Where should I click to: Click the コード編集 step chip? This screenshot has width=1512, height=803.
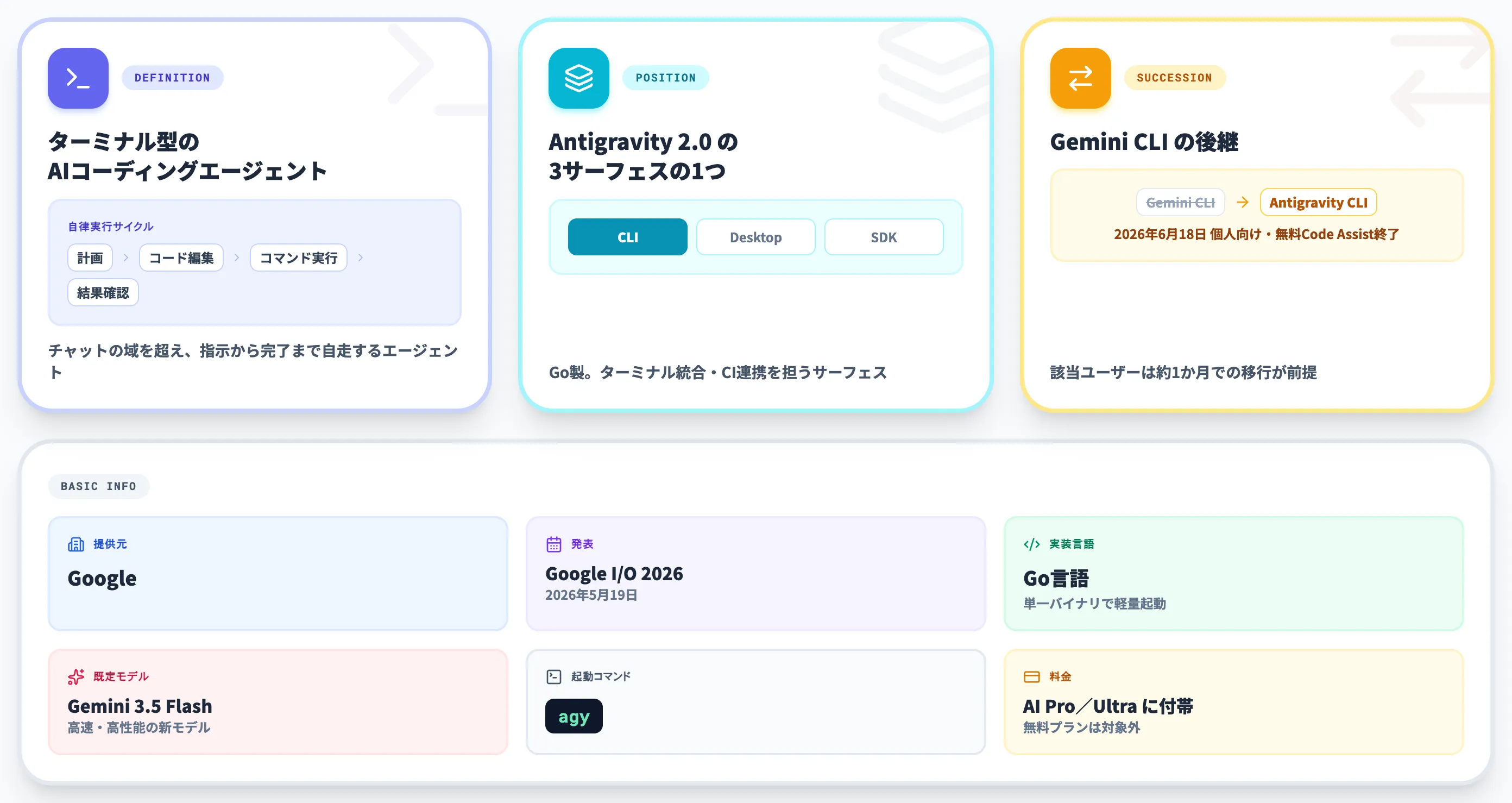(181, 258)
